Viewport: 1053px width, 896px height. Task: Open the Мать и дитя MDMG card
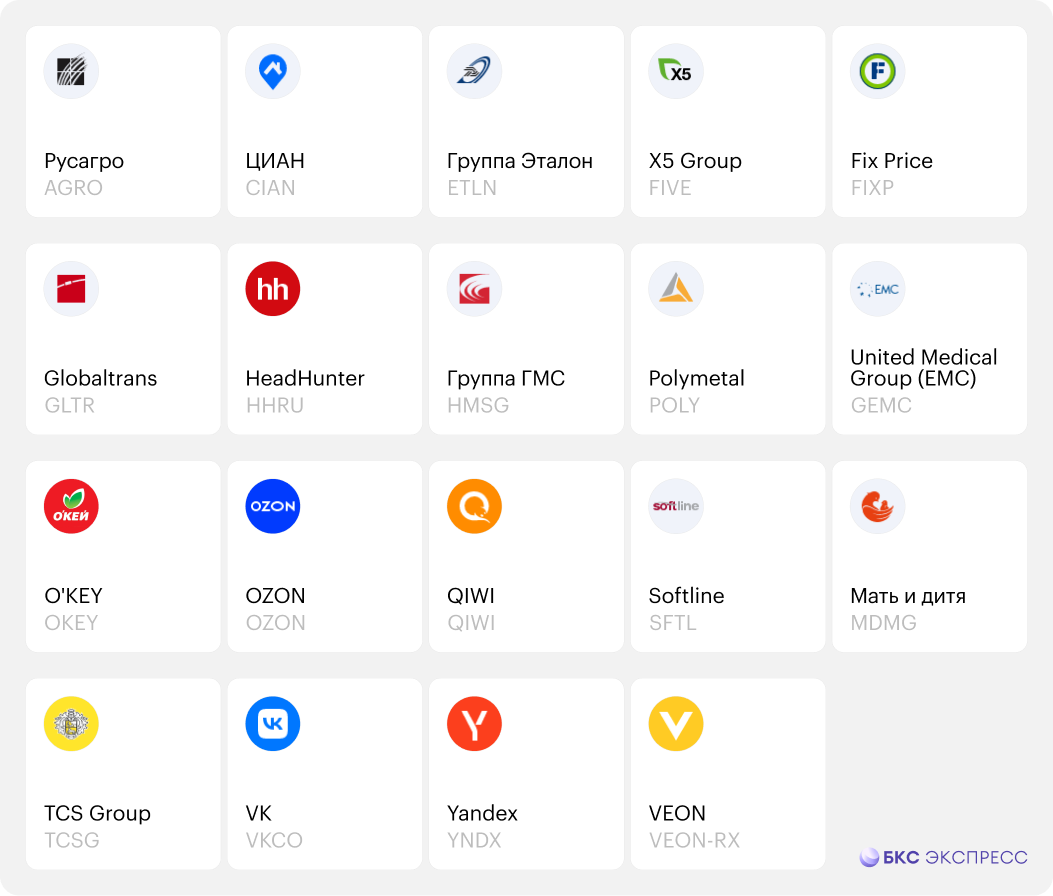[929, 557]
